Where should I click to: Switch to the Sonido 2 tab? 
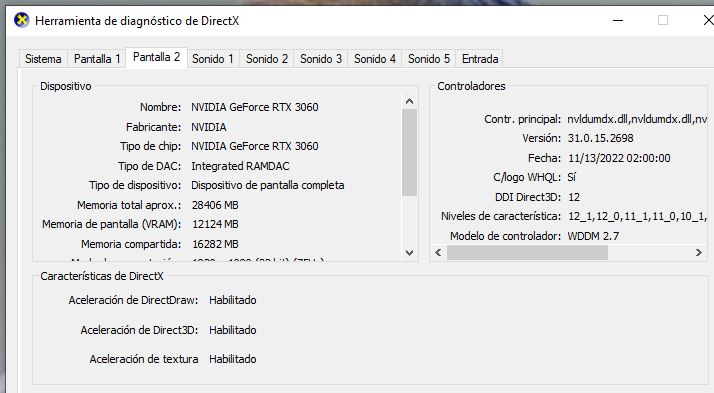(267, 59)
